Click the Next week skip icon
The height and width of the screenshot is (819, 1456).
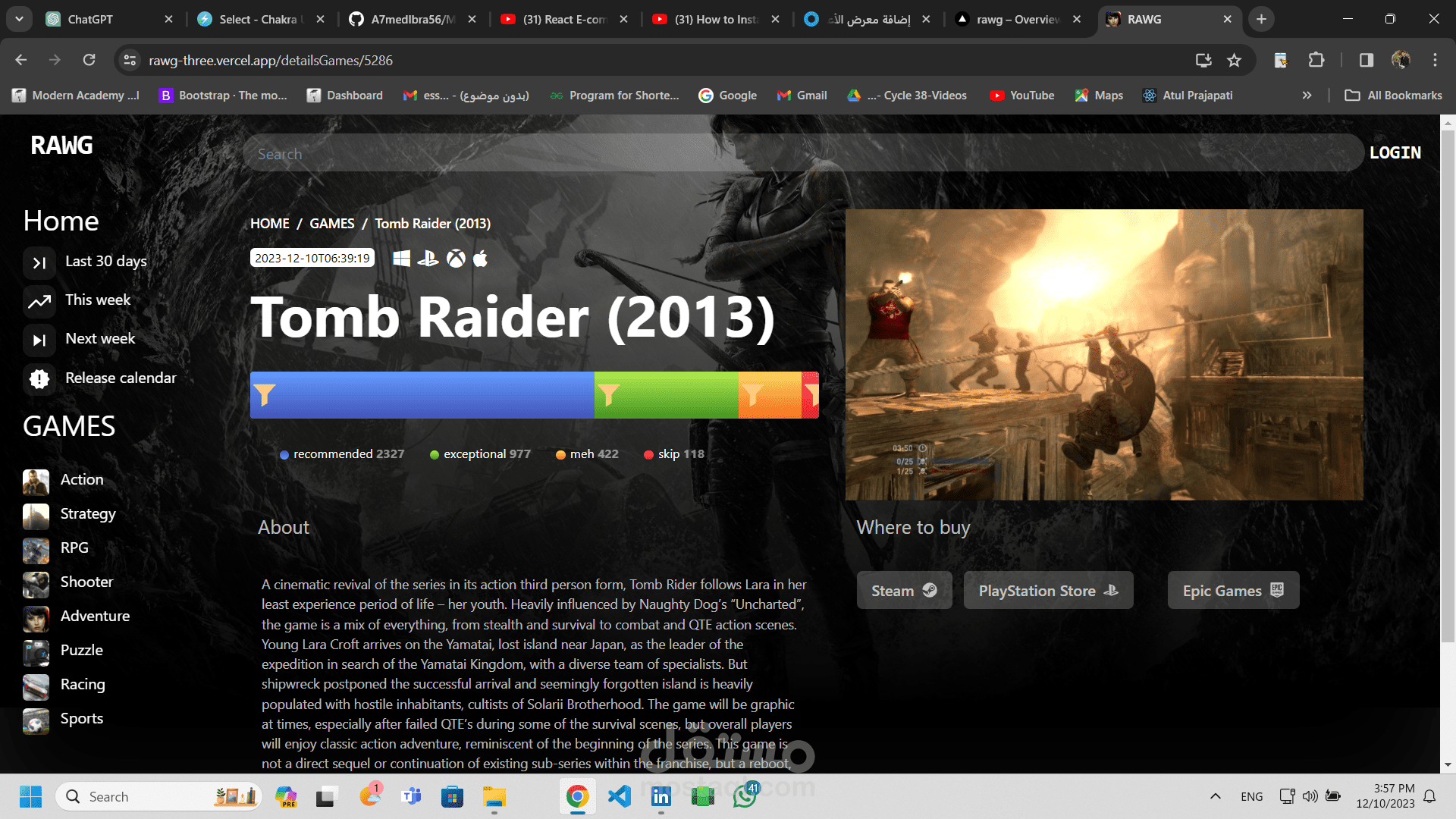click(39, 340)
